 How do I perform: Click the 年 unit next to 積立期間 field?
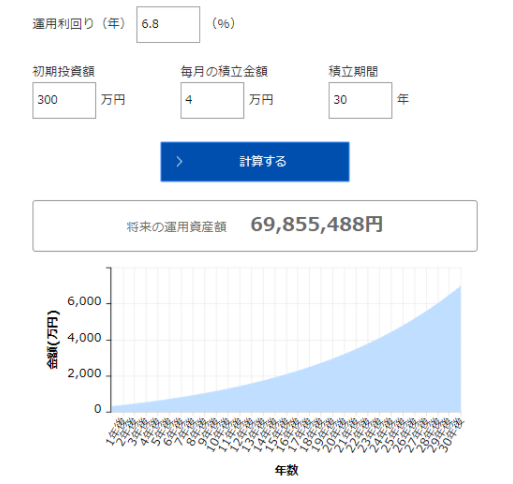coord(403,99)
